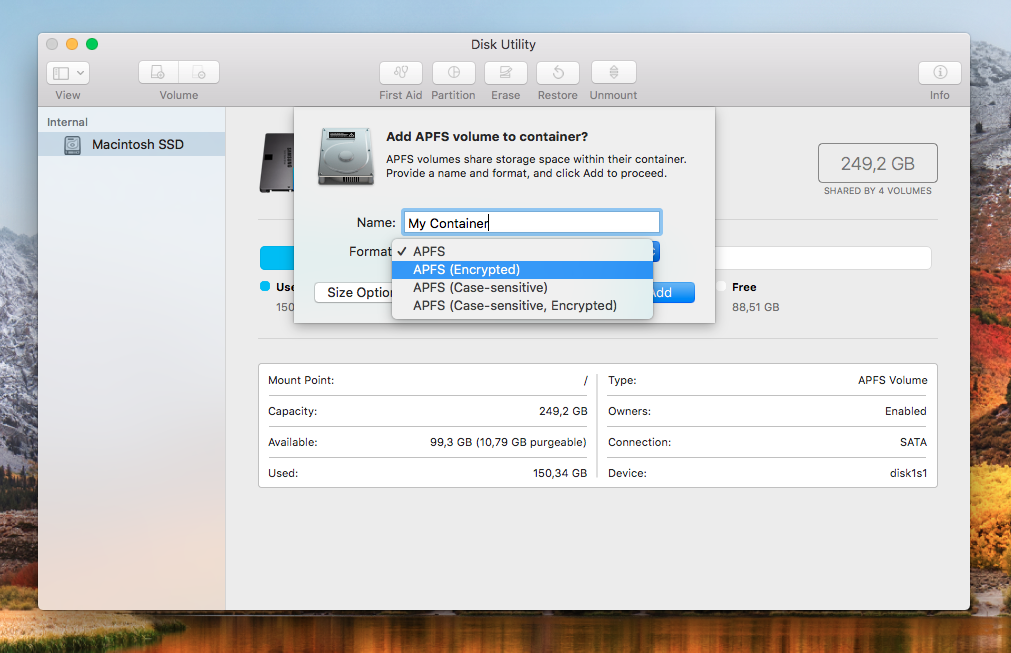Open the View dropdown in toolbar

click(68, 73)
